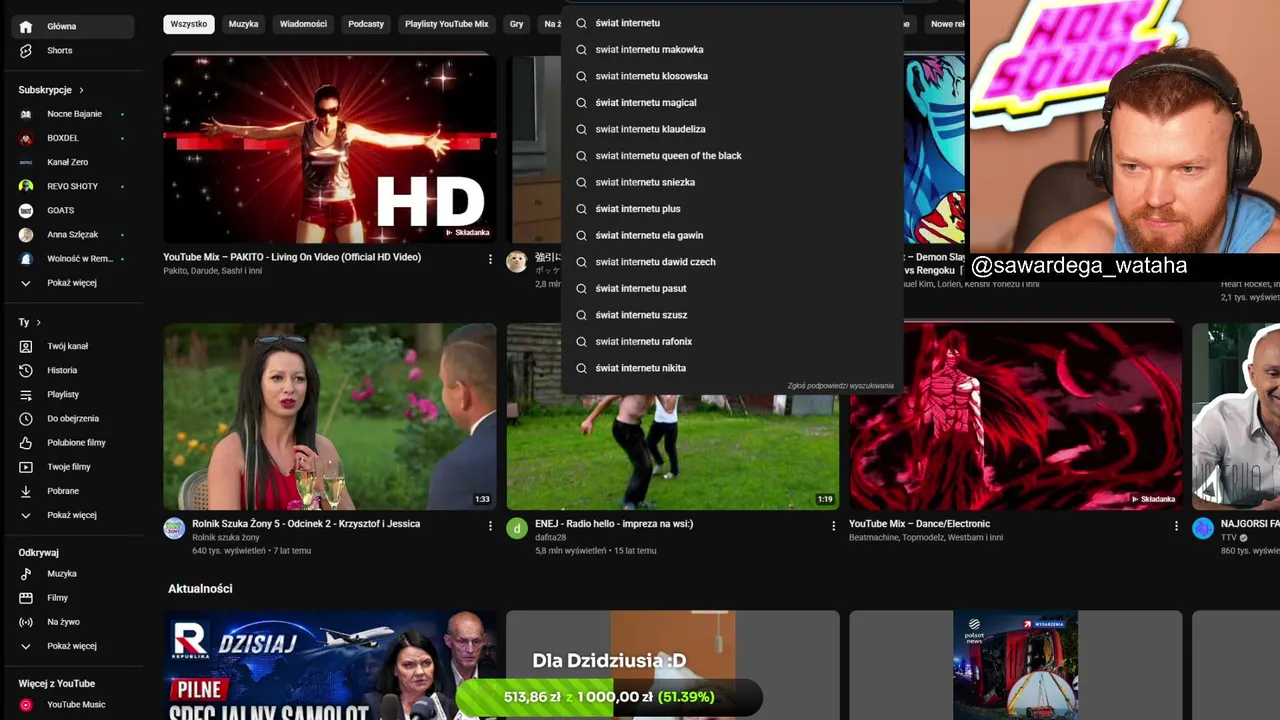Open Shorts icon in sidebar
This screenshot has height=720, width=1280.
[26, 51]
